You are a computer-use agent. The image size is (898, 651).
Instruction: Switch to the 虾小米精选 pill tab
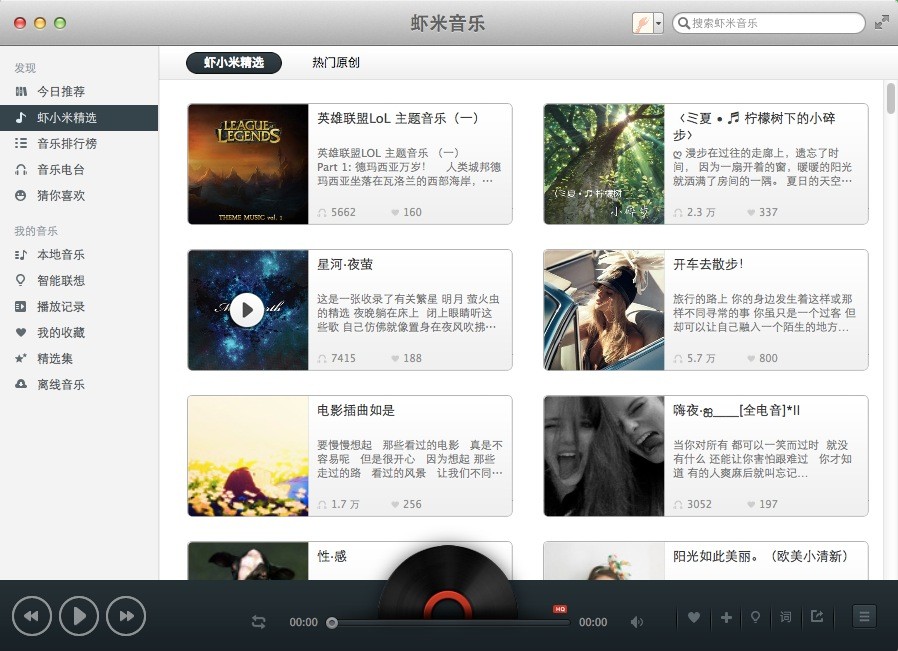(x=234, y=62)
